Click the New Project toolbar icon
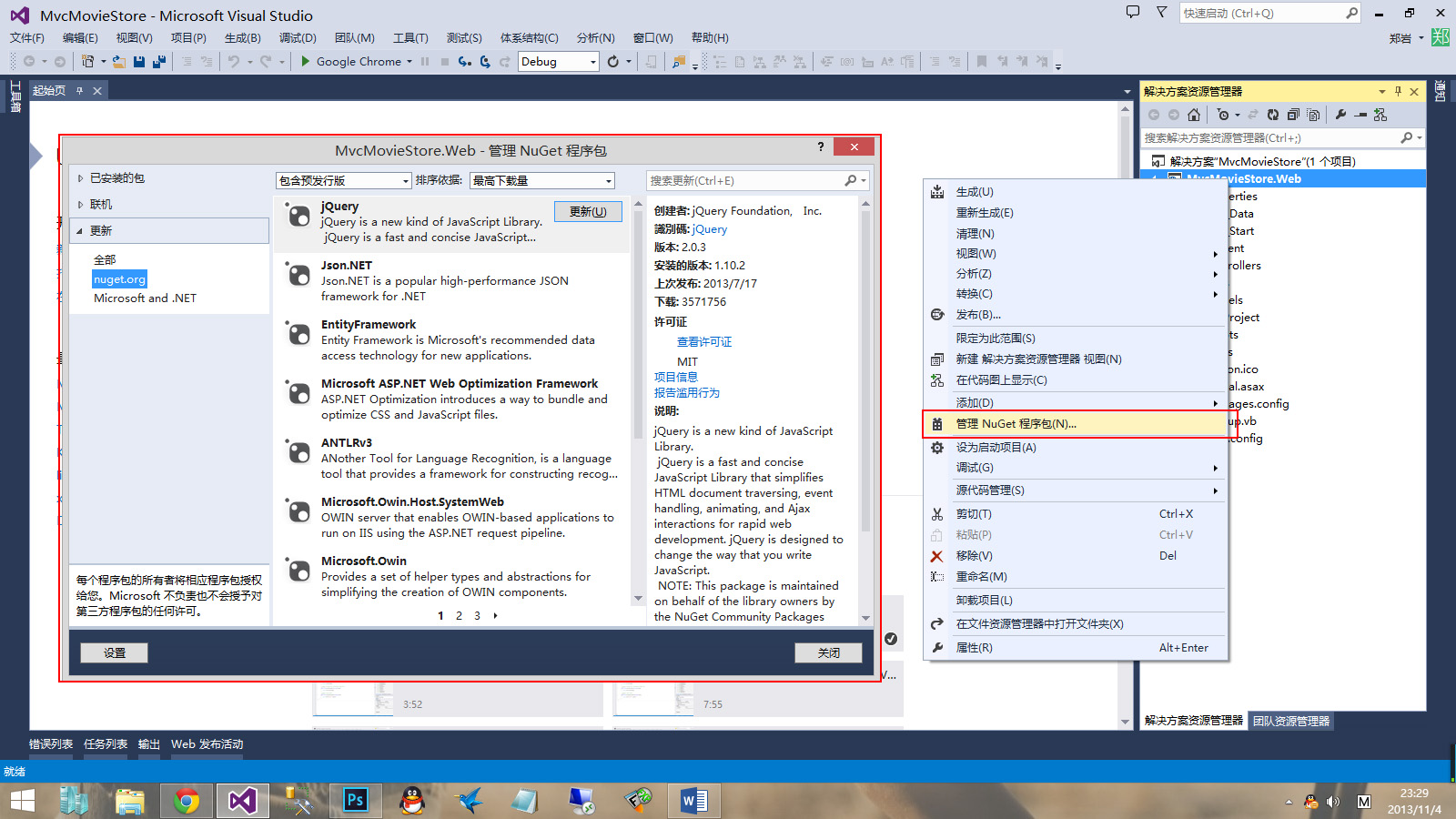The width and height of the screenshot is (1456, 819). (87, 61)
